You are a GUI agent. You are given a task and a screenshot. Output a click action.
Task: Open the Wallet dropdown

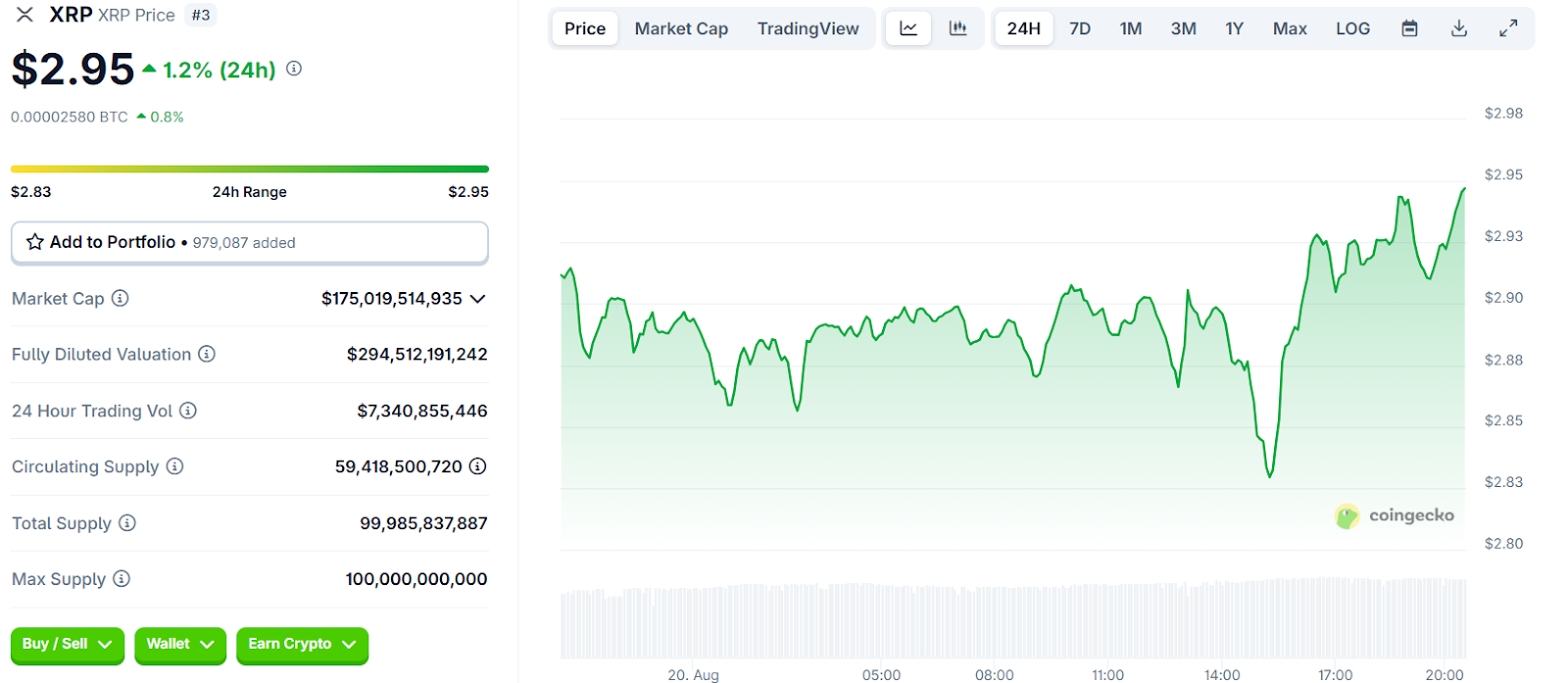tap(180, 645)
